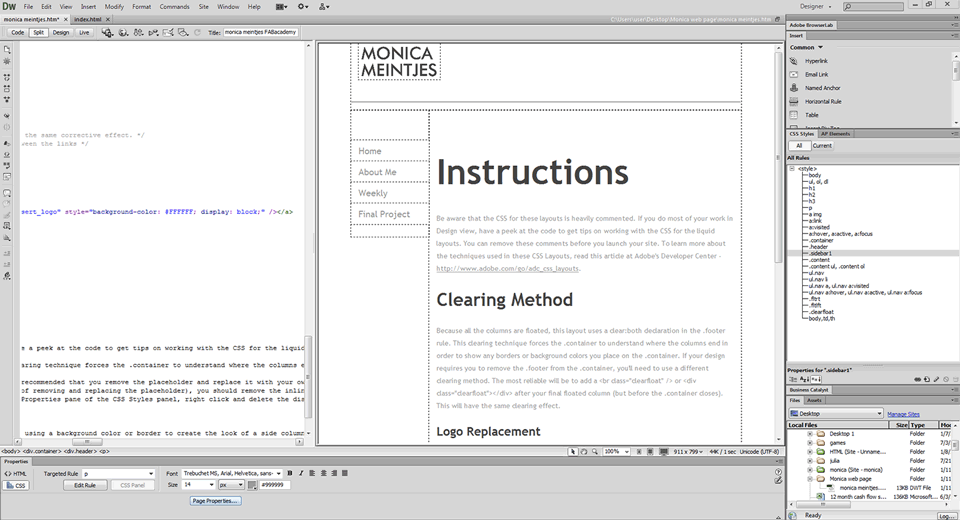Switch to the Assets tab
Image resolution: width=960 pixels, height=520 pixels.
pos(814,400)
